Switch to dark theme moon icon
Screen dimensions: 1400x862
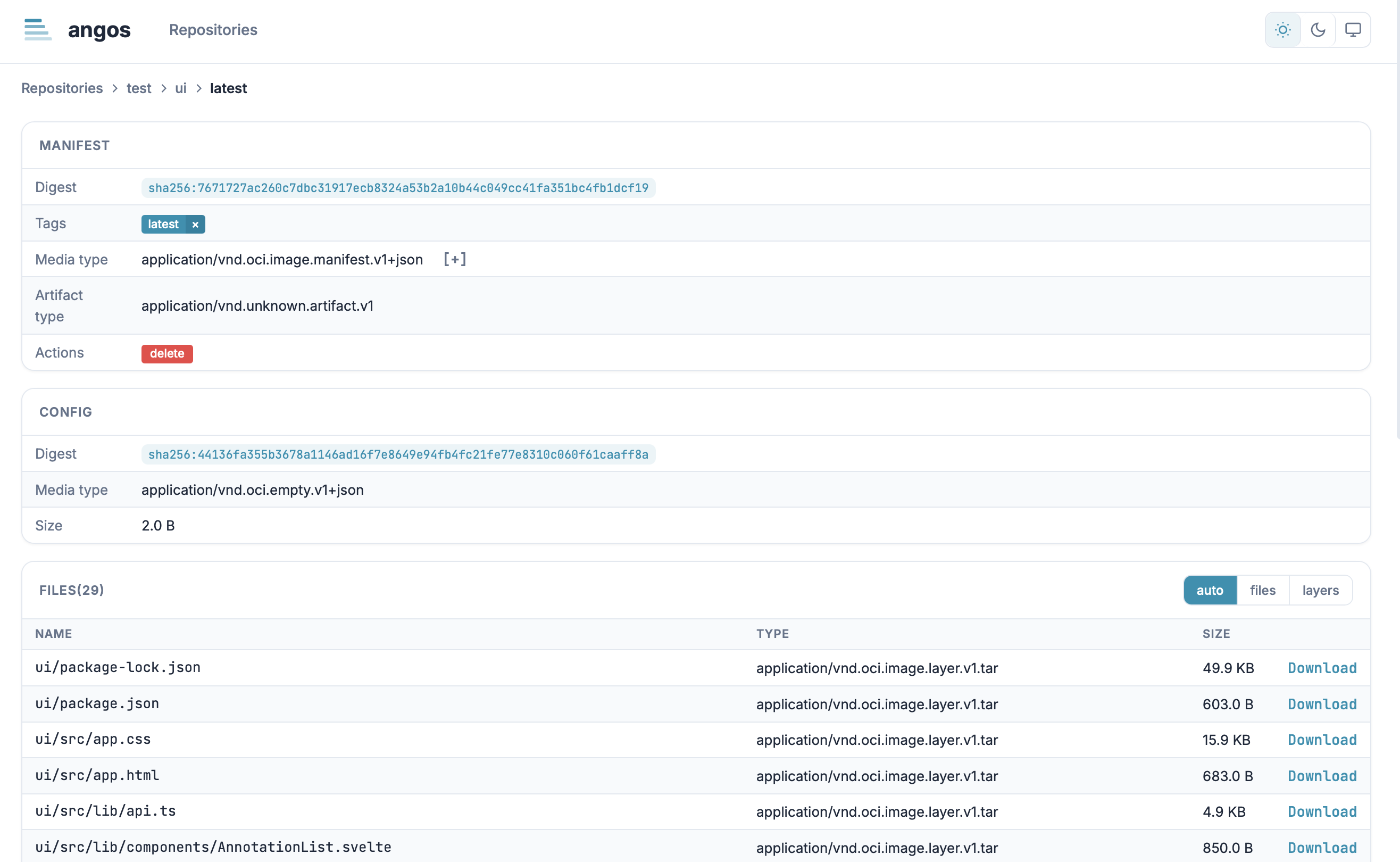pyautogui.click(x=1318, y=30)
